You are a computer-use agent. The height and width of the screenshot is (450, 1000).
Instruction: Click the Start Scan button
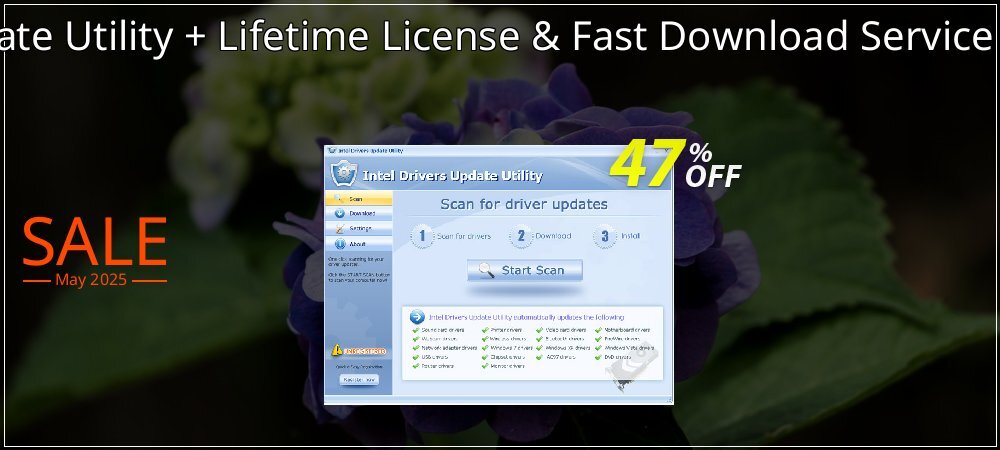pos(524,270)
